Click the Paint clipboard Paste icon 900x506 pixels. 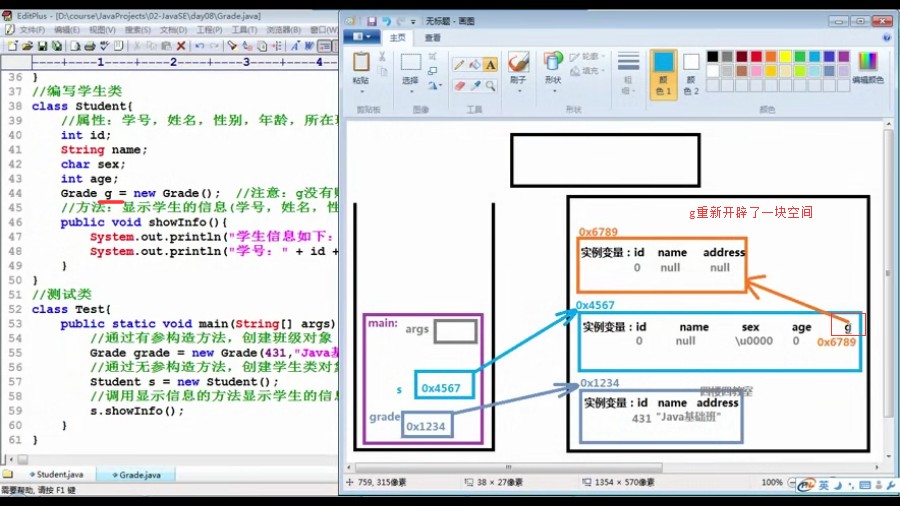click(x=361, y=62)
